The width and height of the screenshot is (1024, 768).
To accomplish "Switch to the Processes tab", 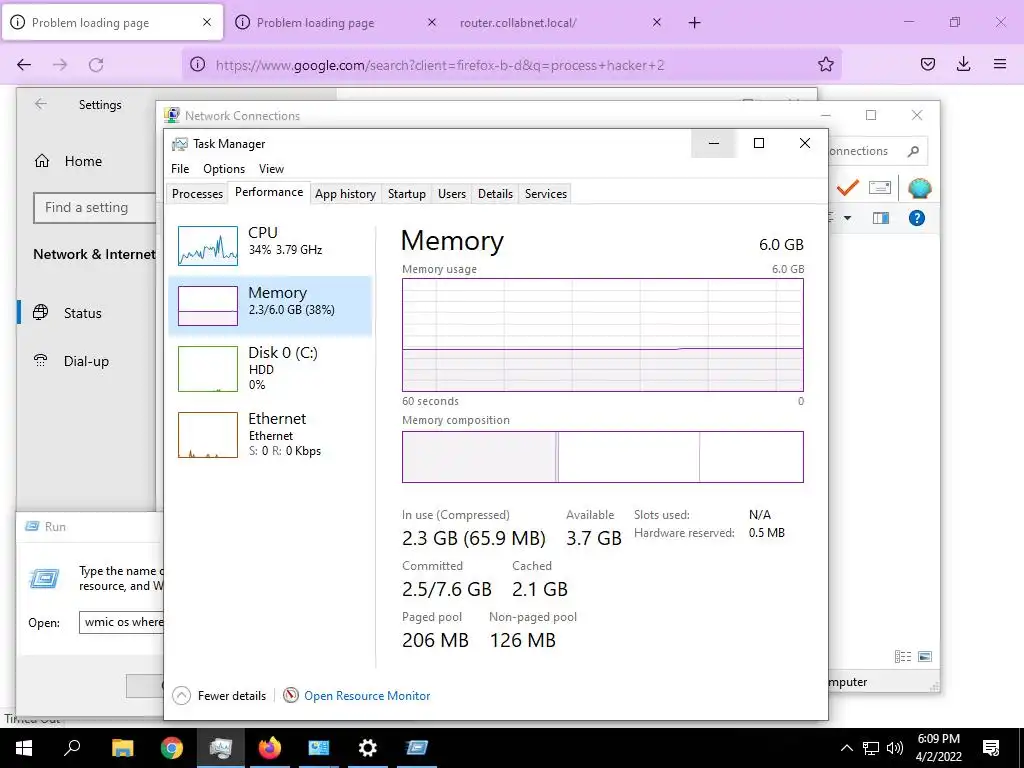I will pyautogui.click(x=197, y=194).
